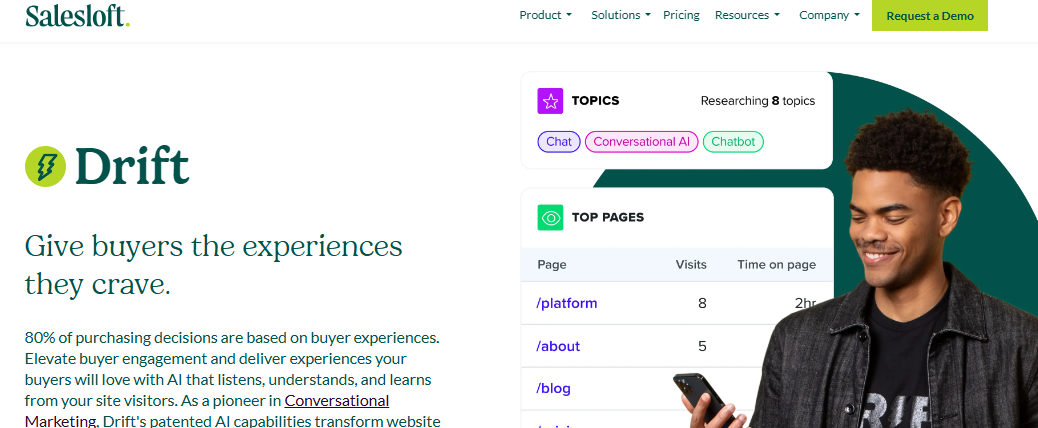Click the green eye Top Pages icon
1038x428 pixels.
tap(550, 217)
